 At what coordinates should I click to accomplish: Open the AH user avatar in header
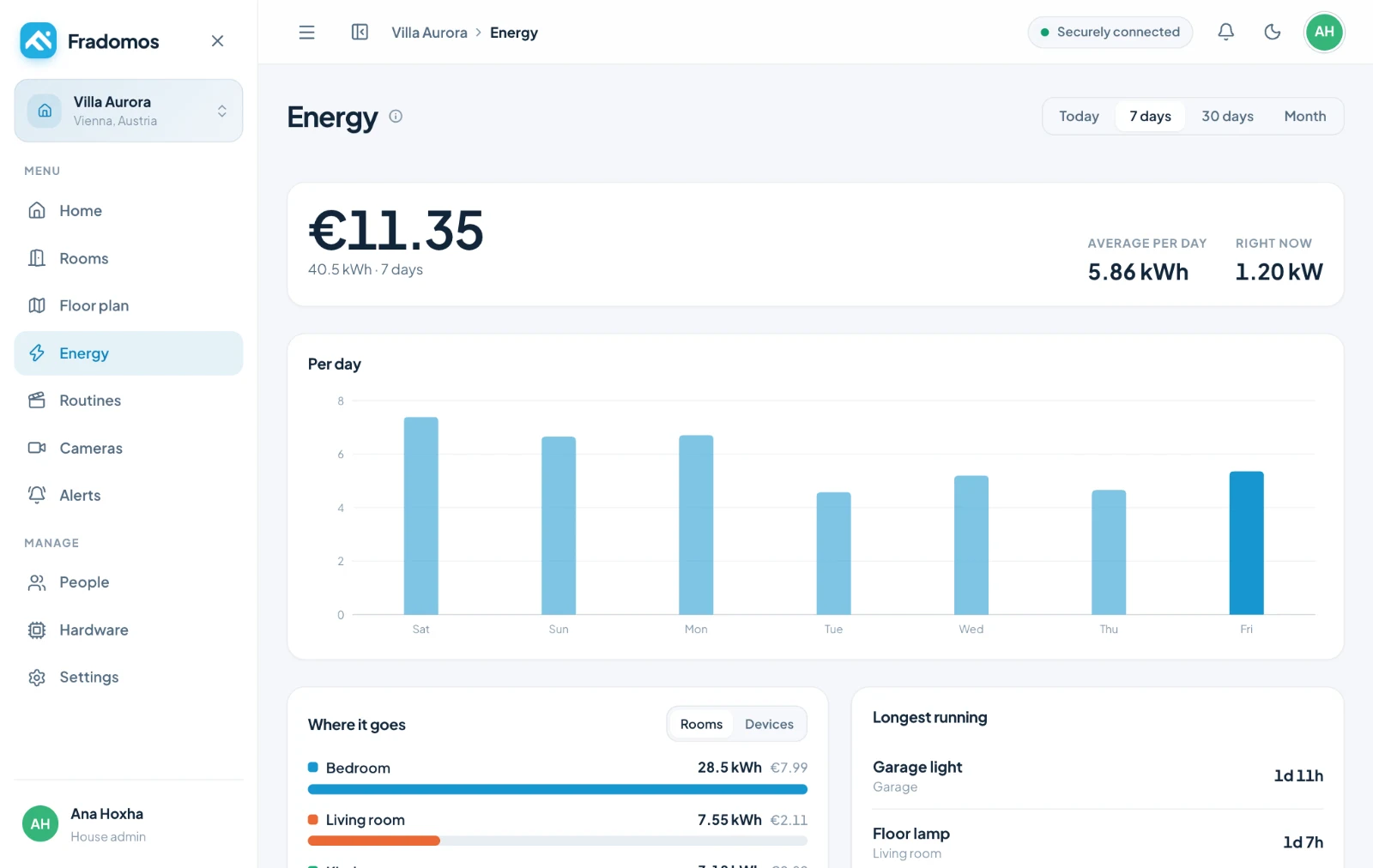(x=1324, y=32)
